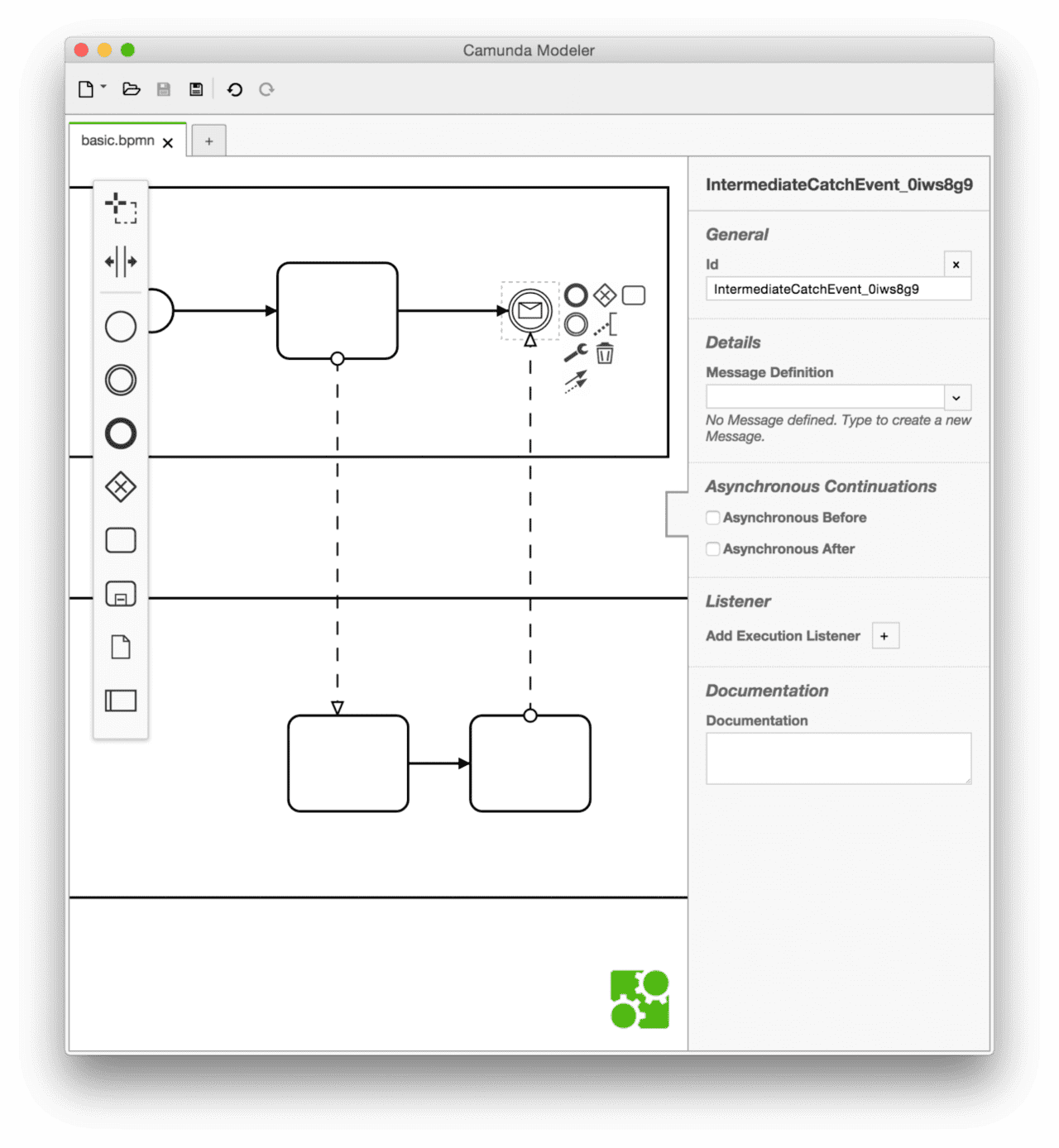The height and width of the screenshot is (1148, 1059).
Task: Click the Message Definition input field
Action: point(825,397)
